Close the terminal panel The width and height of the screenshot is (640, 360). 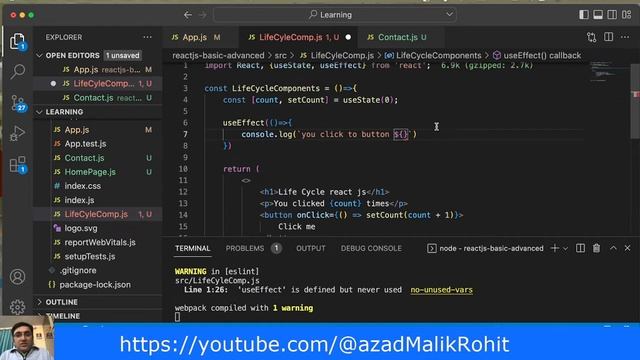(628, 248)
